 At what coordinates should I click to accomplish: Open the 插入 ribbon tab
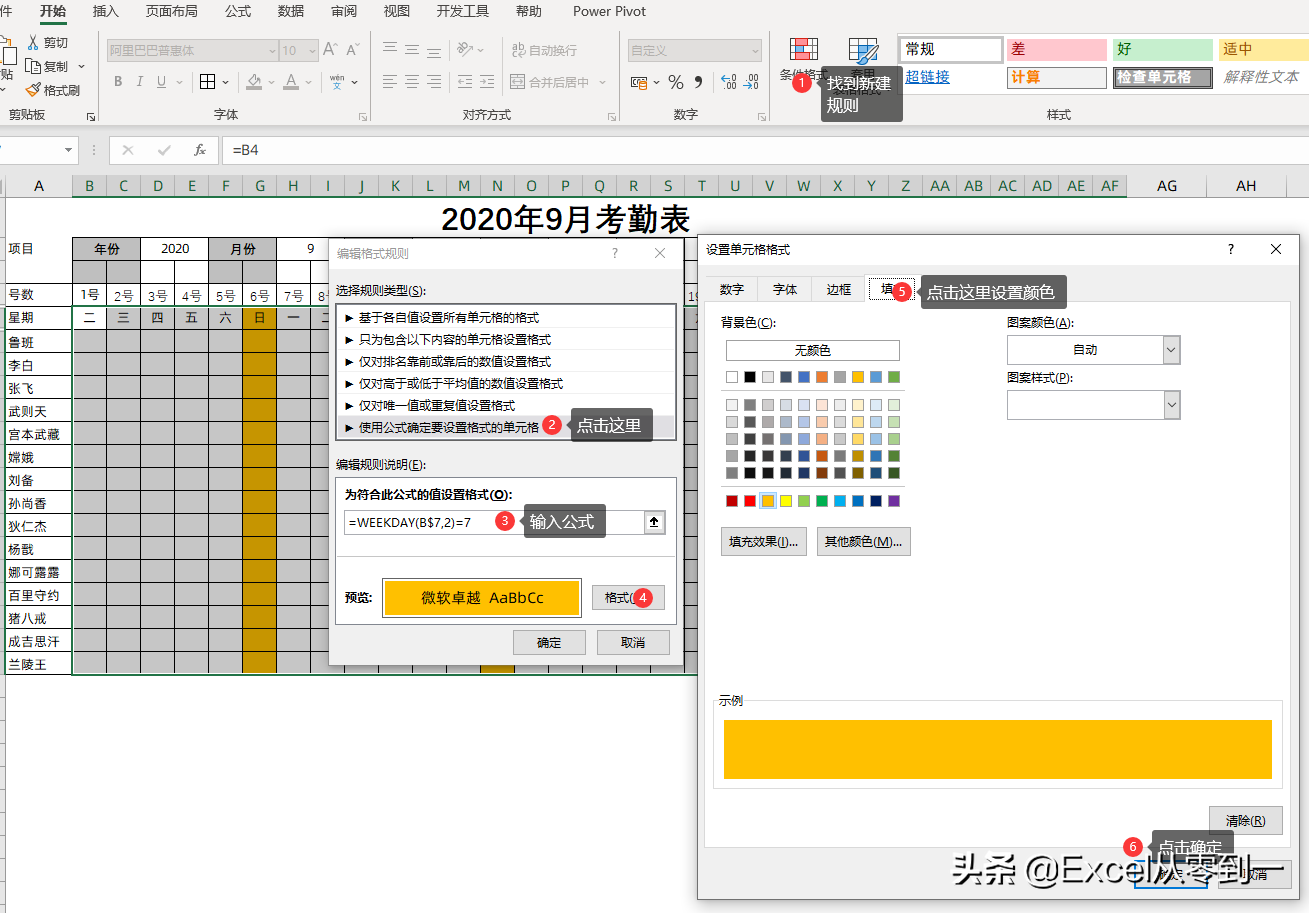[105, 12]
